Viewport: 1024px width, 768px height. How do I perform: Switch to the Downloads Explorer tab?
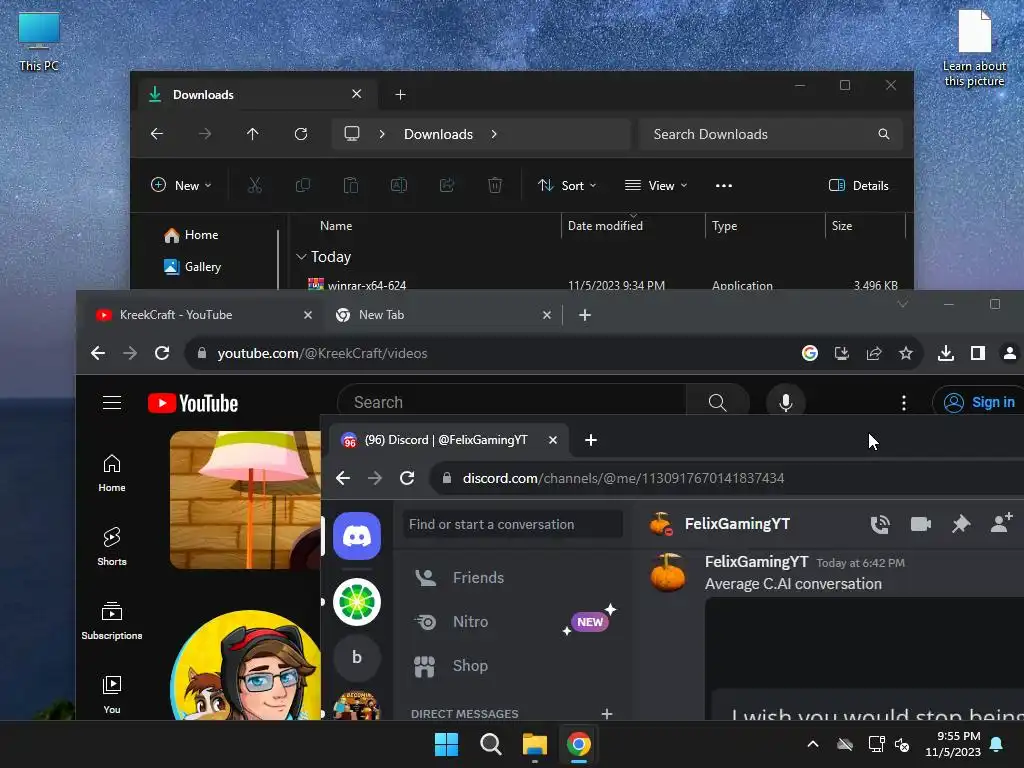click(x=255, y=95)
